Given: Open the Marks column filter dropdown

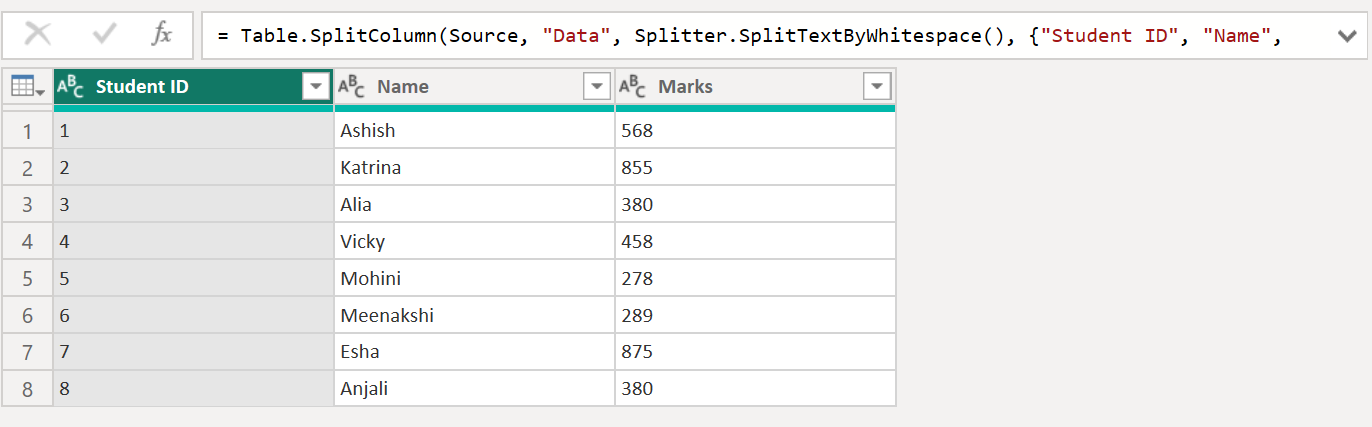Looking at the screenshot, I should [x=877, y=87].
